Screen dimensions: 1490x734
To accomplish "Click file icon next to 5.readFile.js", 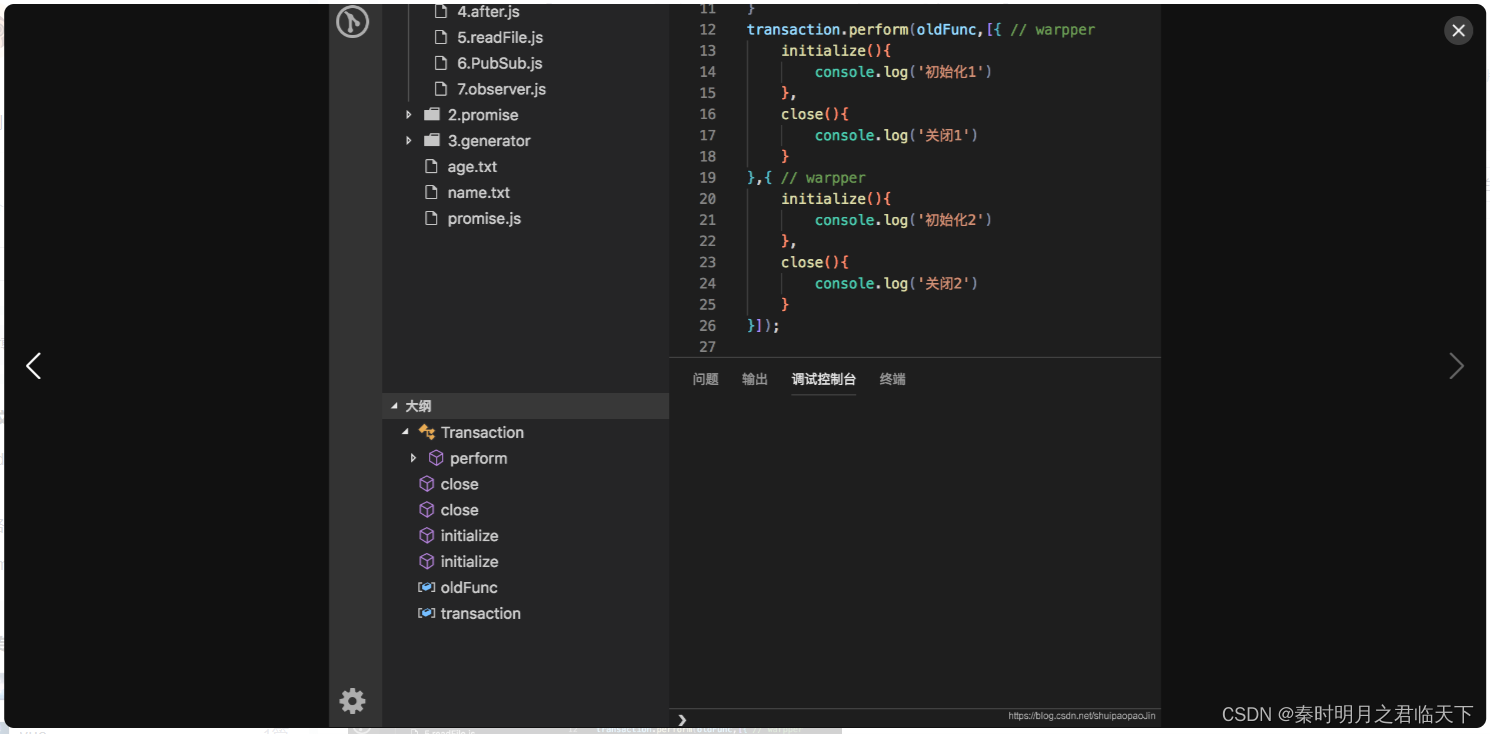I will [x=441, y=37].
